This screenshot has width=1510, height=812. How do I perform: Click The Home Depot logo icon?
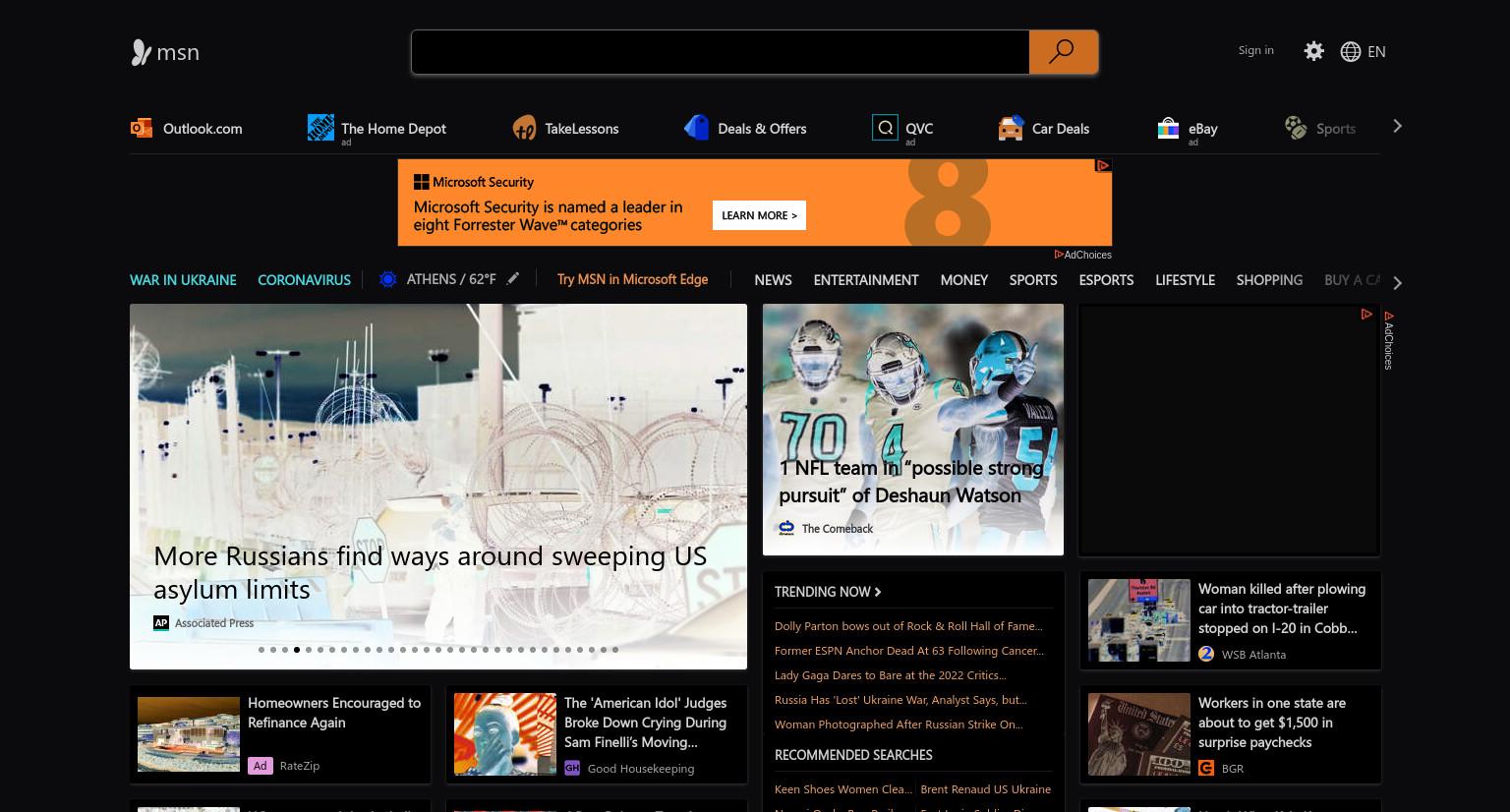pos(320,127)
